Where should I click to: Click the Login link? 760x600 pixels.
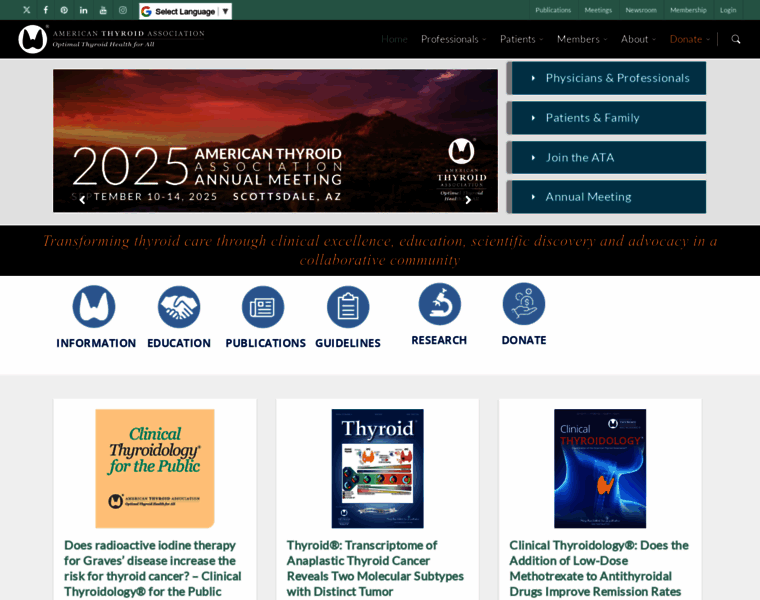click(x=728, y=10)
